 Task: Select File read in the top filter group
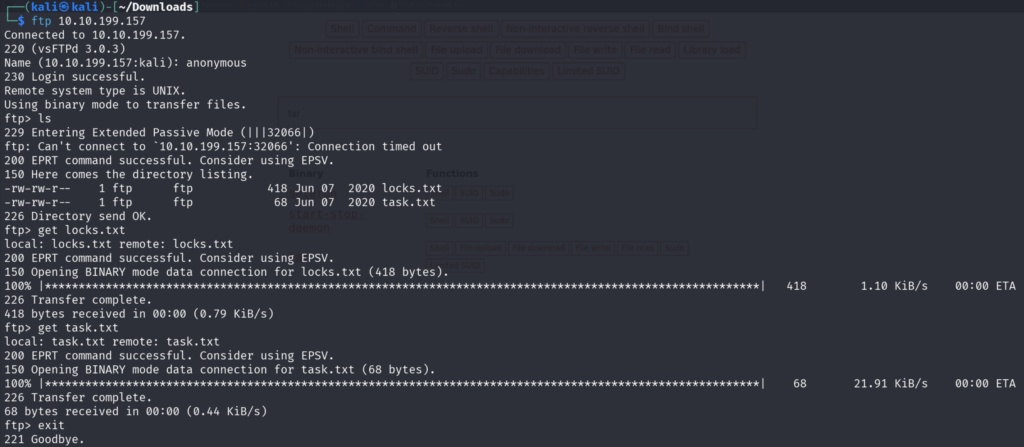[x=650, y=49]
